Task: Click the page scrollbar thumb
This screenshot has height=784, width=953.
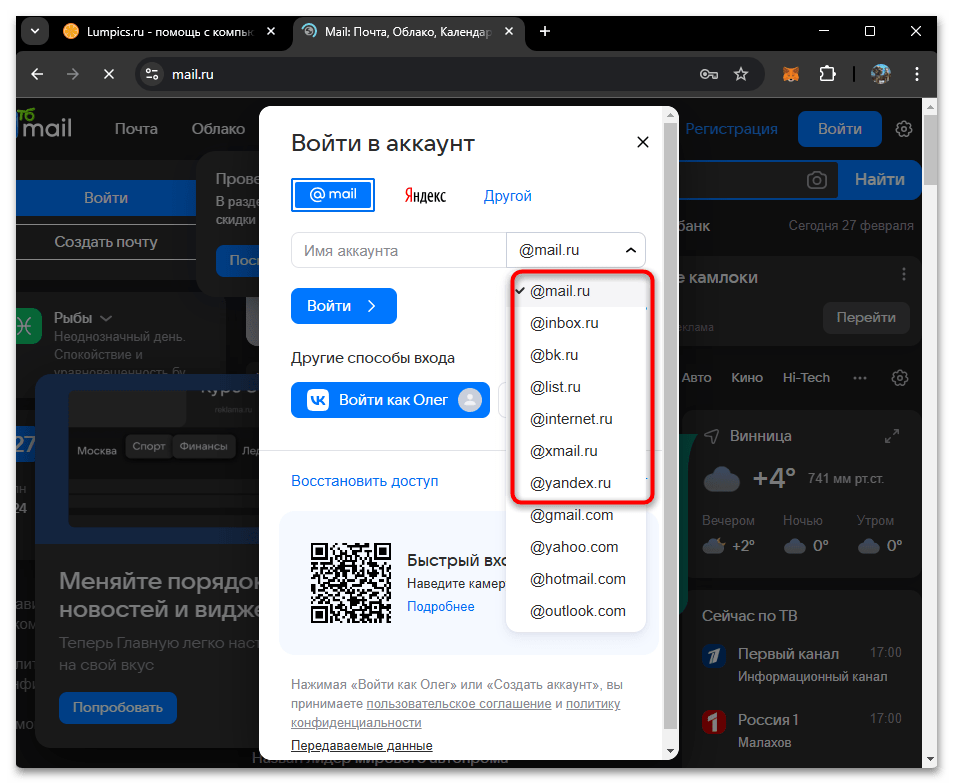Action: click(930, 149)
